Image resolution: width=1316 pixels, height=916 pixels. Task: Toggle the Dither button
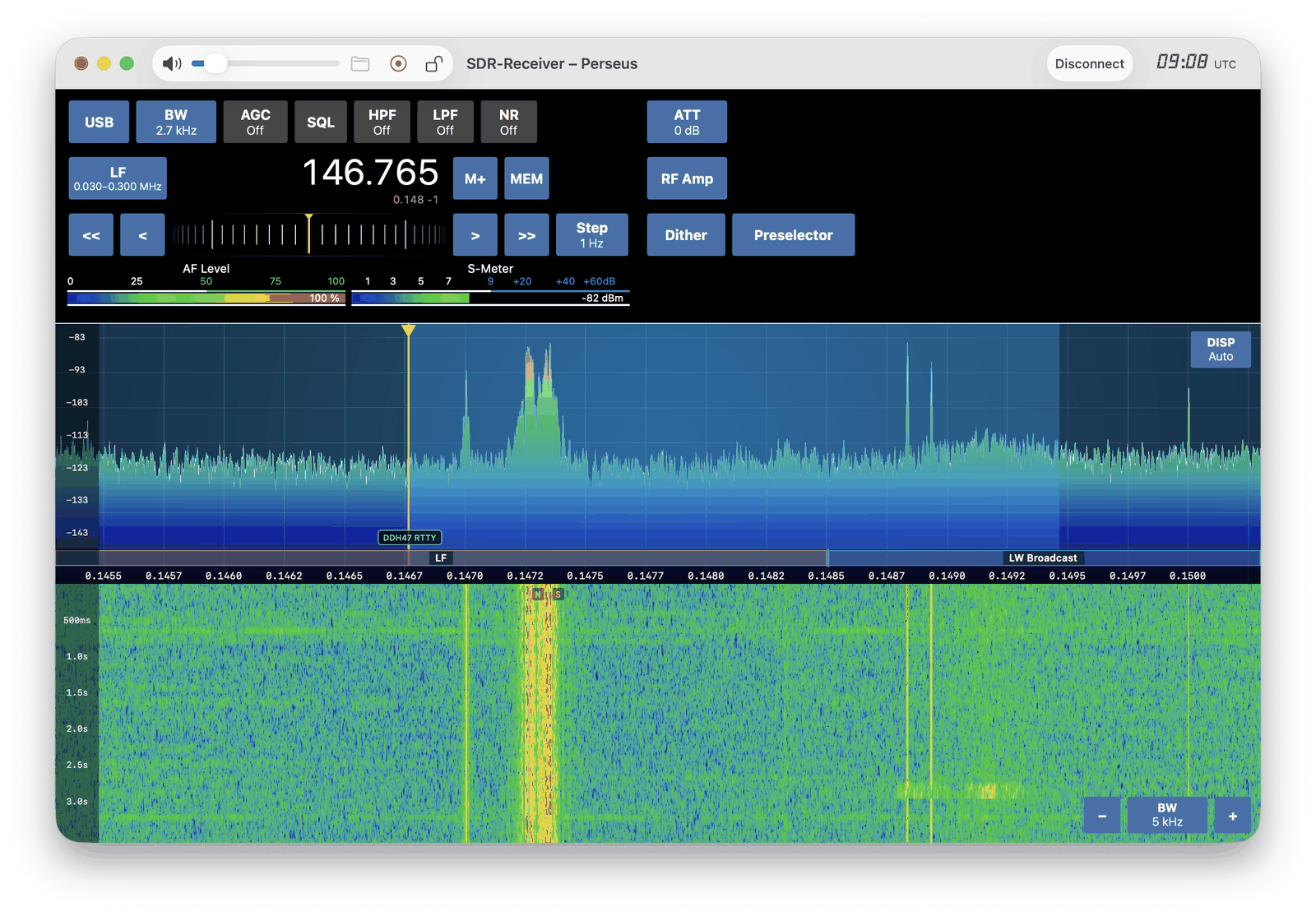tap(686, 235)
